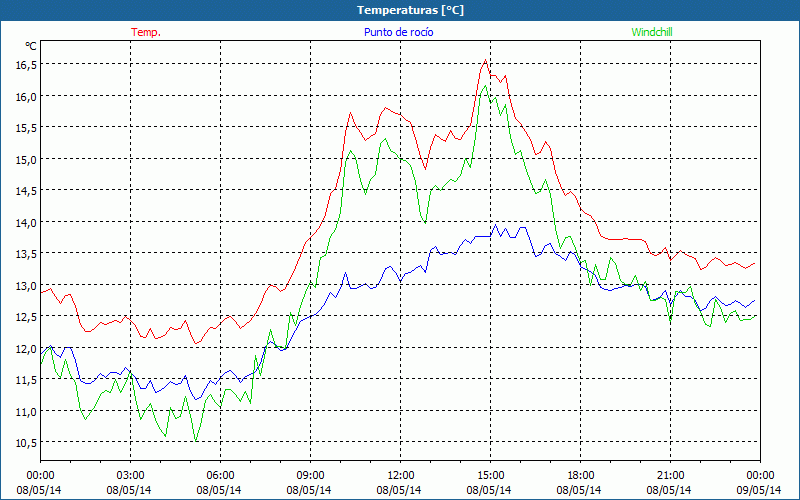
Task: Click the 12,0 y-axis value
Action: pyautogui.click(x=27, y=348)
